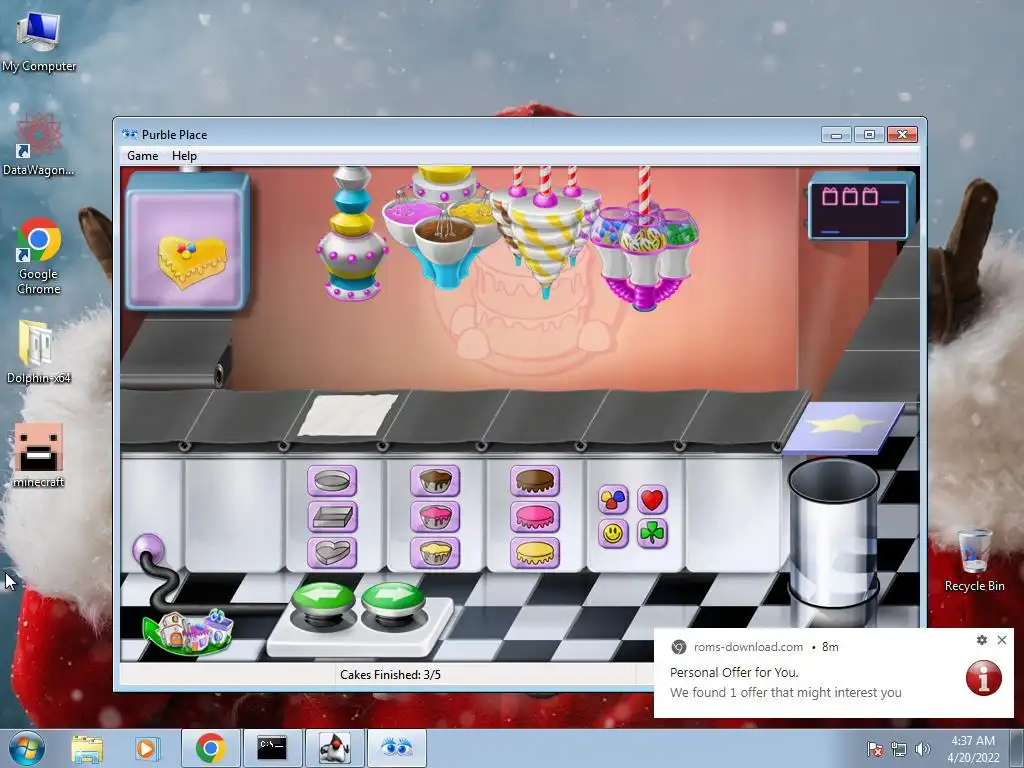
Task: Pick the yellow icing layer
Action: [x=535, y=553]
